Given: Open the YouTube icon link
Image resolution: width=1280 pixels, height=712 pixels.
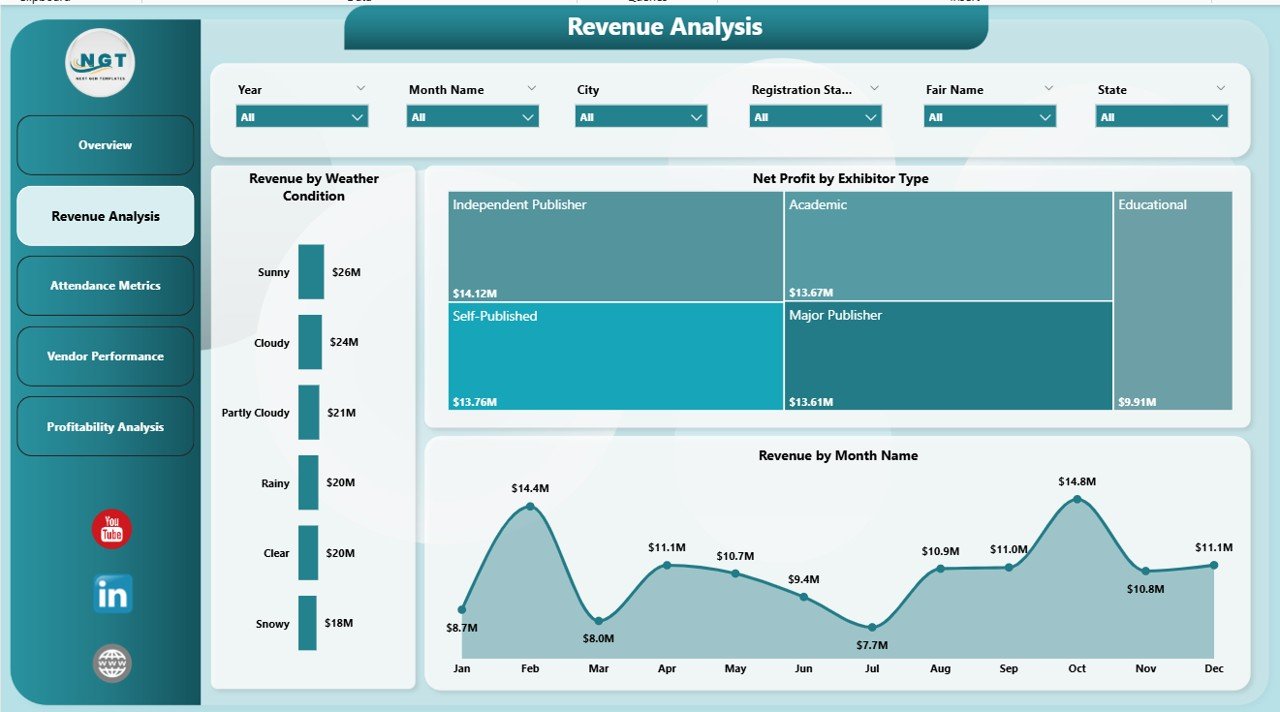Looking at the screenshot, I should [x=112, y=529].
